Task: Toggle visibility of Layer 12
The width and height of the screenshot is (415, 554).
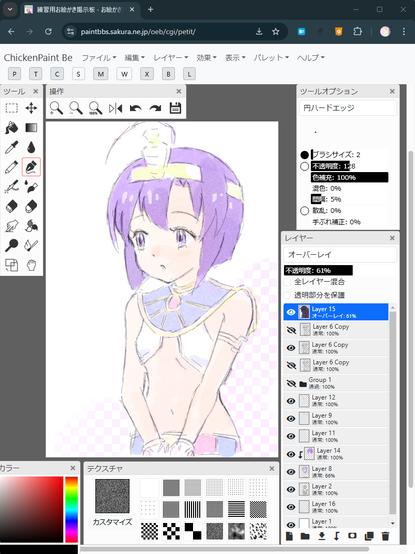Action: coord(291,401)
